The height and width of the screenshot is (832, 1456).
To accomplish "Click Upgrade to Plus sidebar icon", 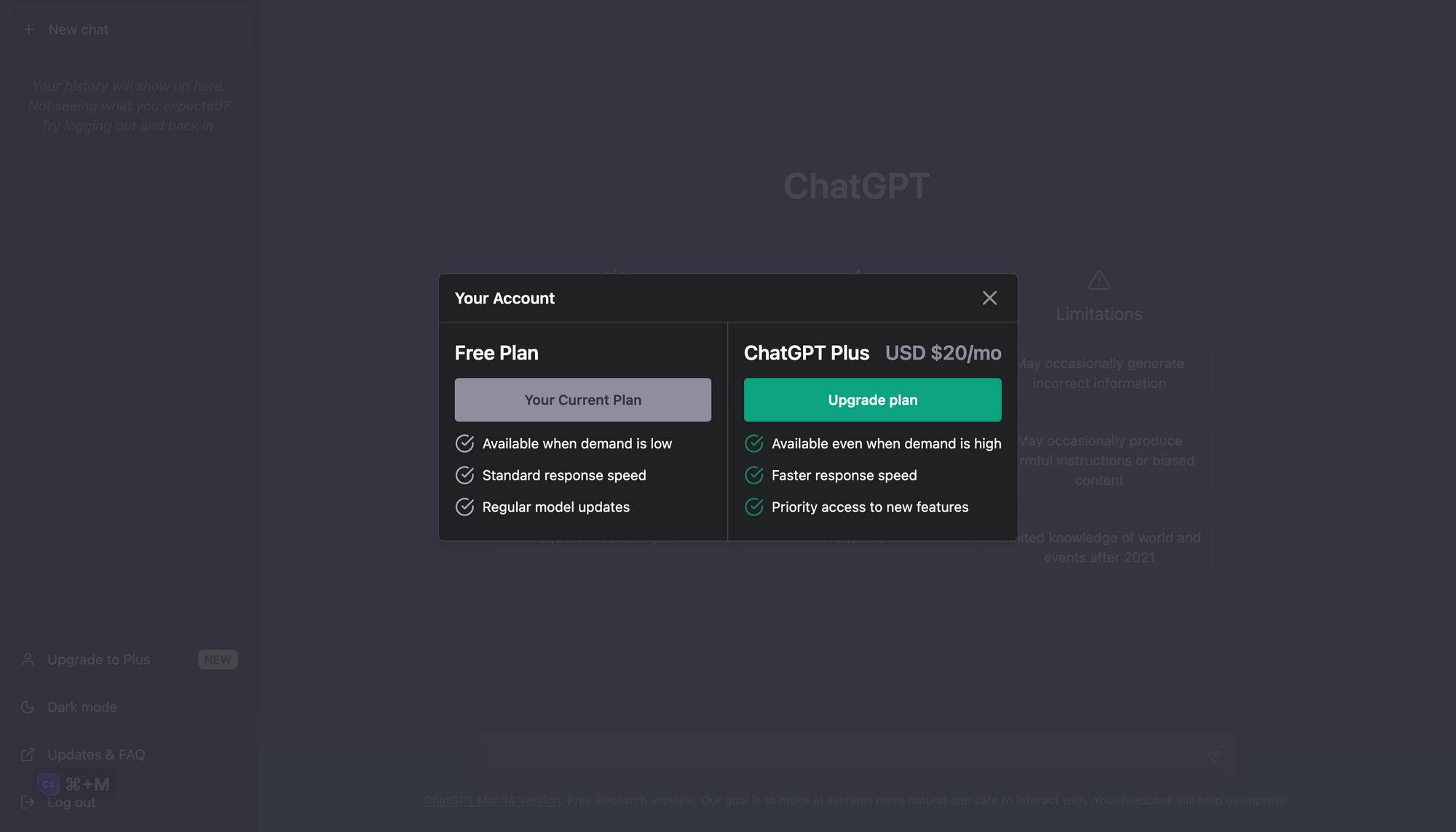I will pos(27,660).
